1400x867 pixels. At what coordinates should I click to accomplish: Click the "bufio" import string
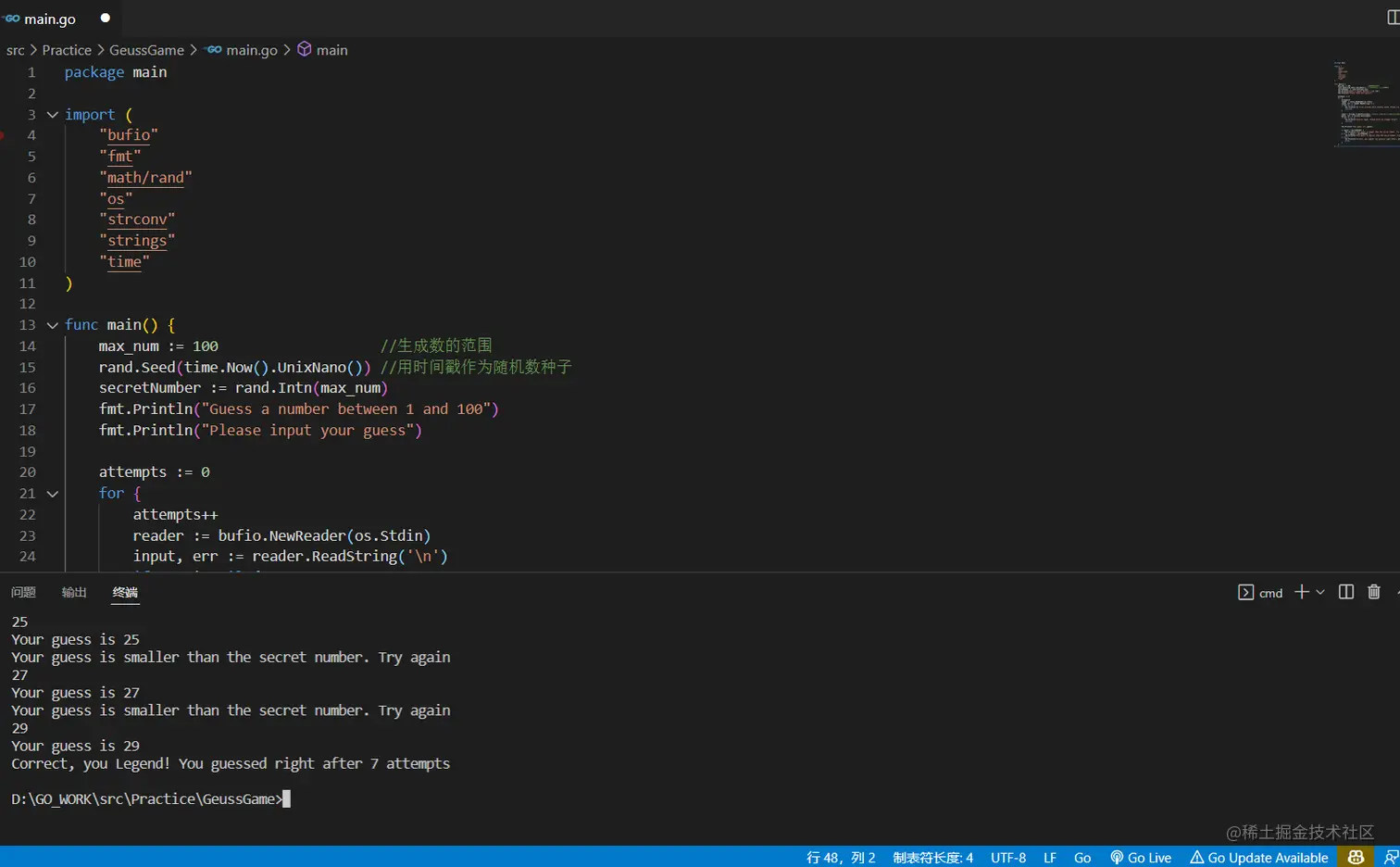(129, 135)
